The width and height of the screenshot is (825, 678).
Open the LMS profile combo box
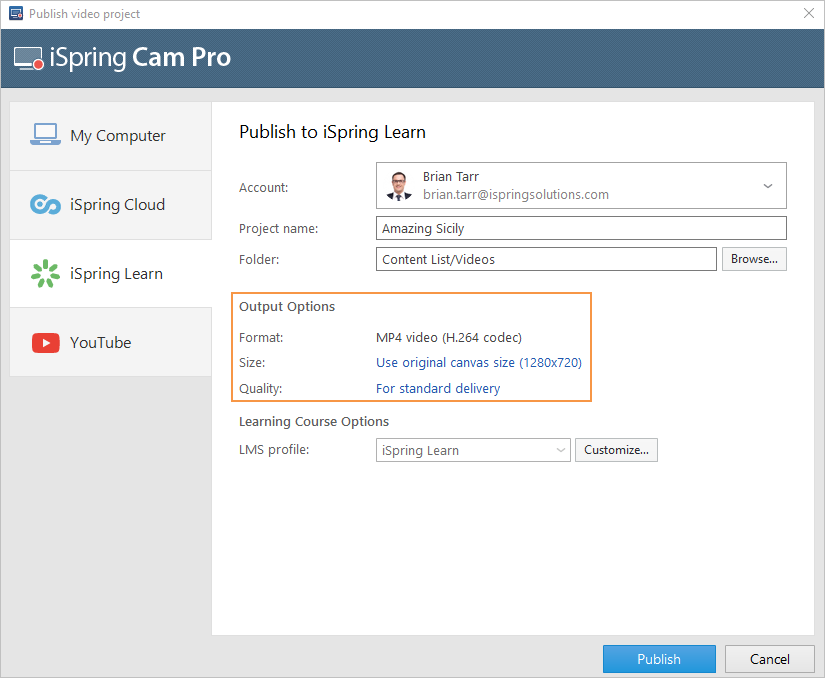pos(473,450)
